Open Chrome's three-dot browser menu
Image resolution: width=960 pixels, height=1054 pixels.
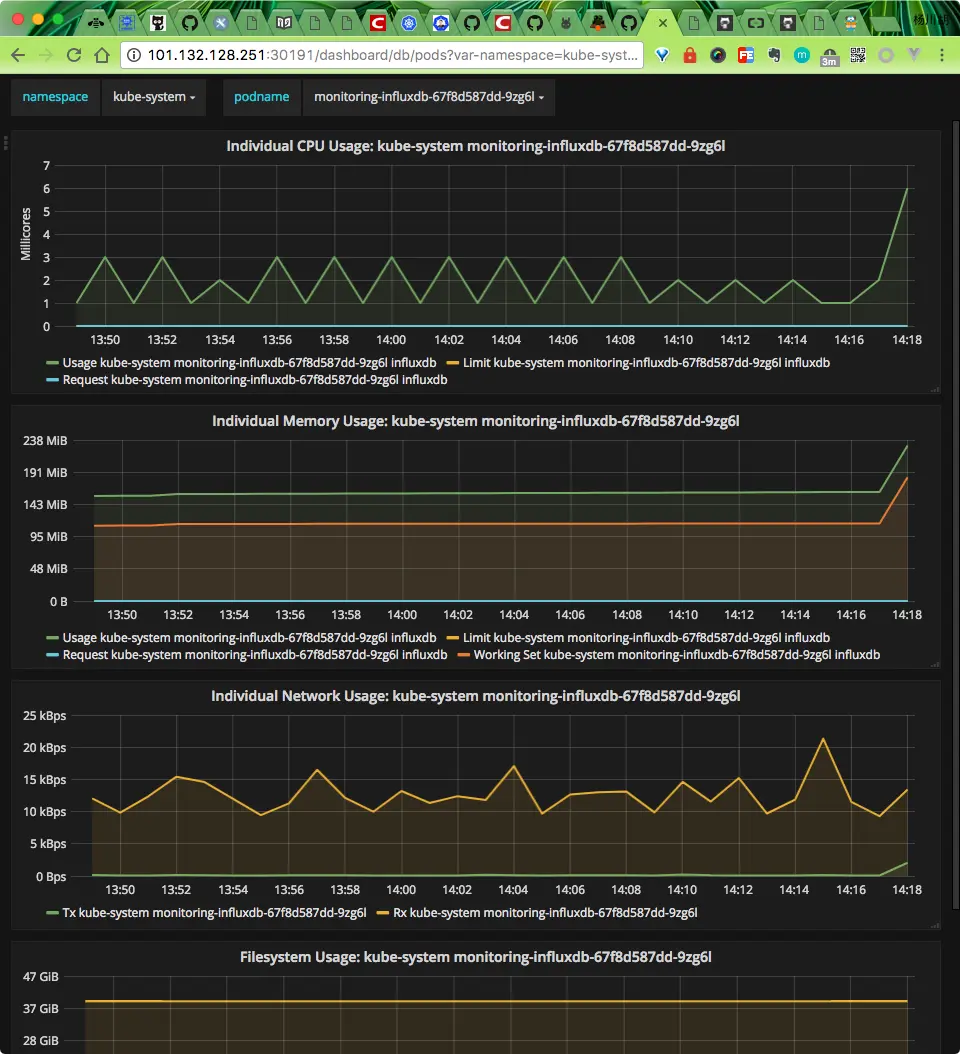940,56
